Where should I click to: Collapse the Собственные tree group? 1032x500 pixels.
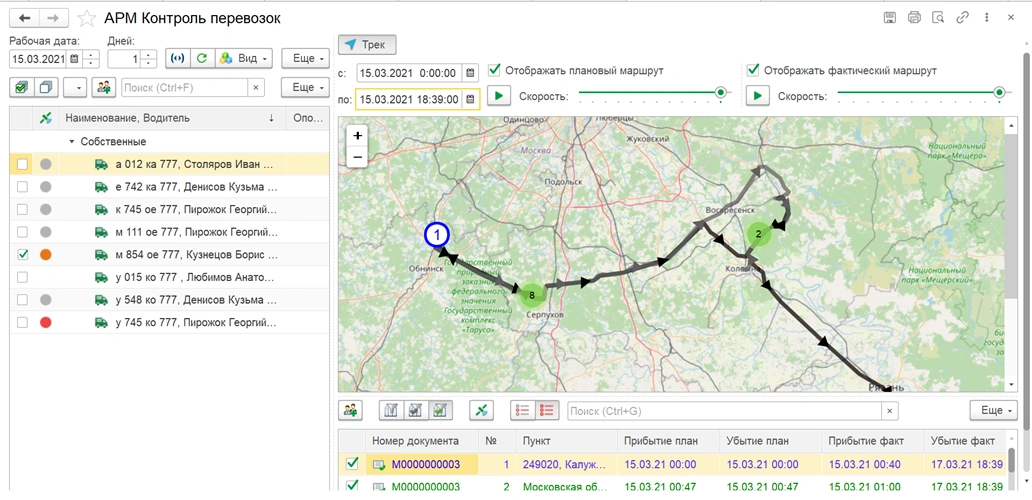tap(72, 142)
